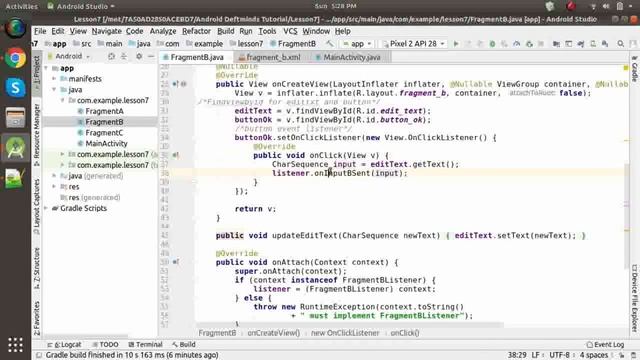640x360 pixels.
Task: Toggle tool window buttons icon in status bar
Action: 39,355
